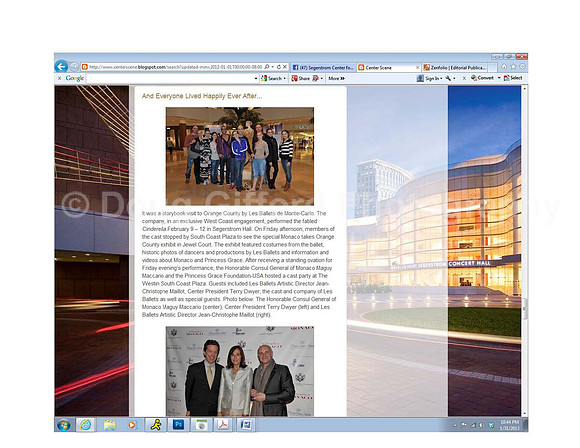The width and height of the screenshot is (580, 448).
Task: Click the Google toolbar Search button
Action: point(272,78)
